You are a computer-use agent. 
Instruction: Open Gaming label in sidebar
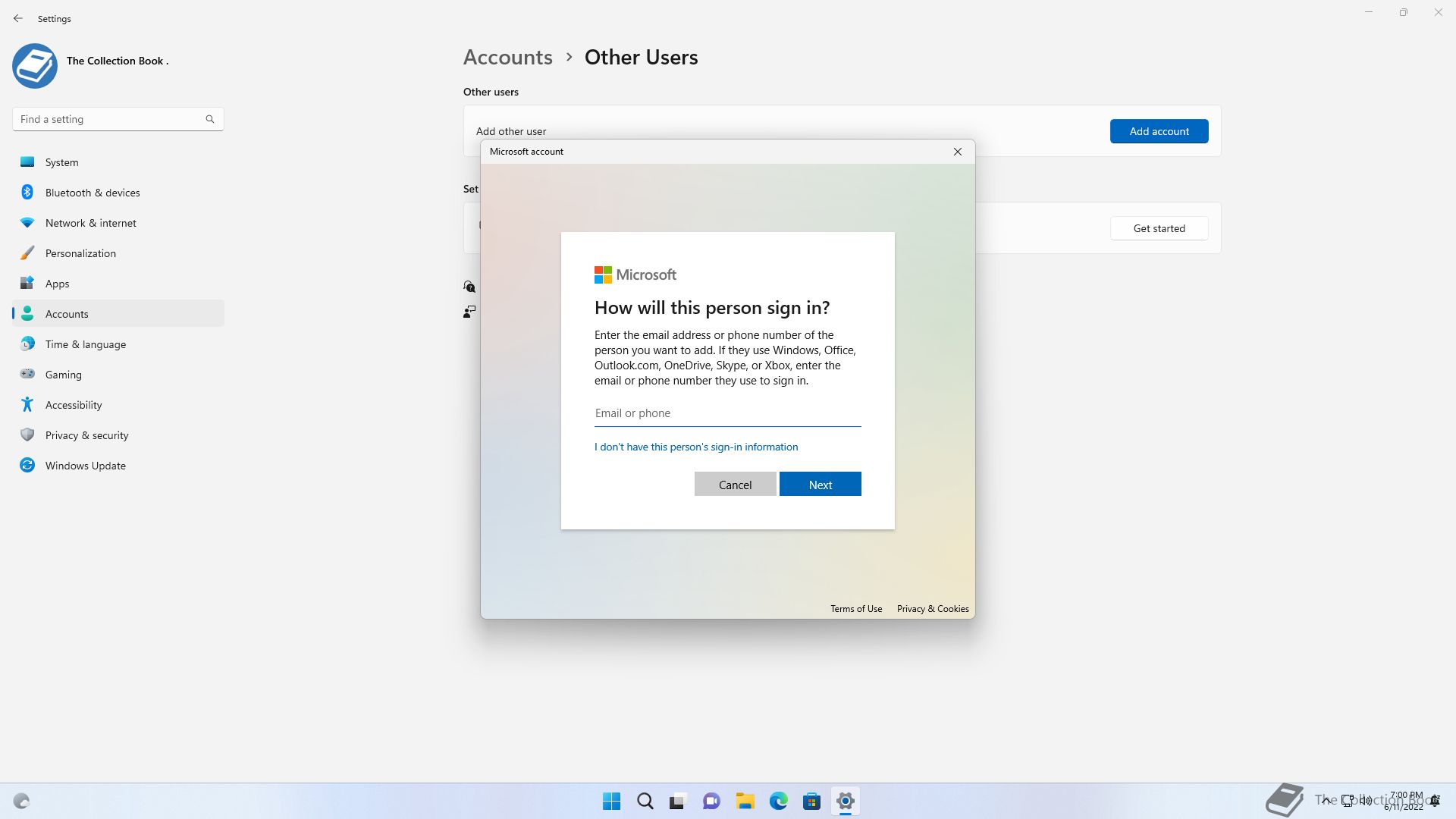click(x=63, y=375)
